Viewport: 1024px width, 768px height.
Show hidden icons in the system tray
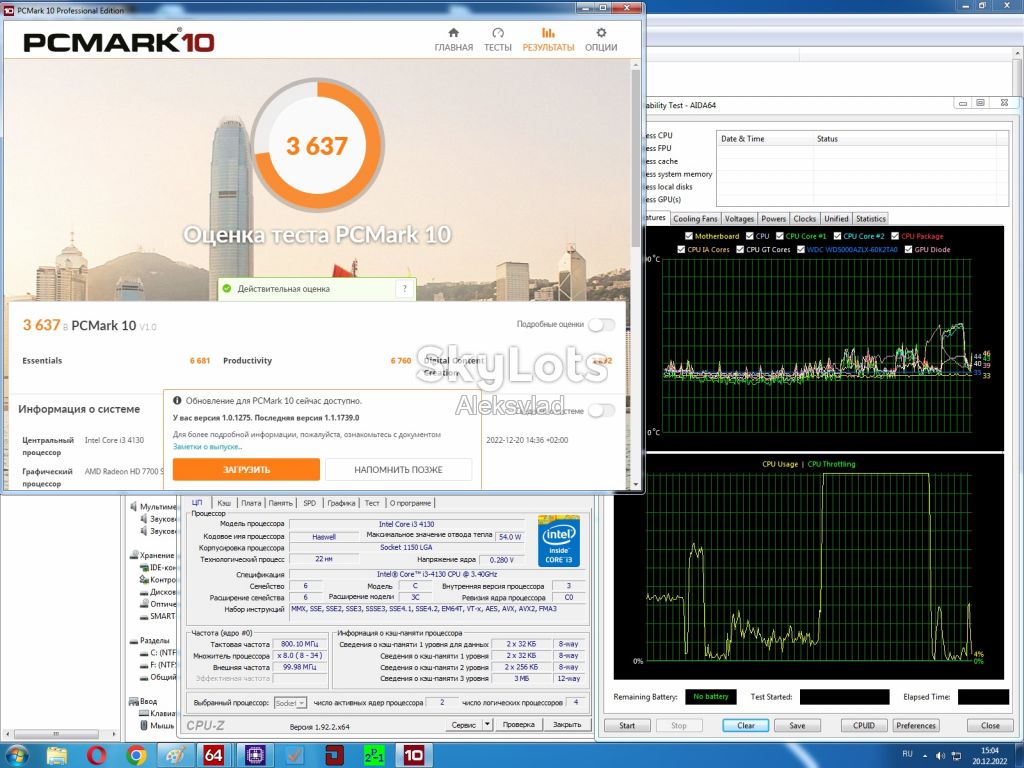(x=925, y=756)
